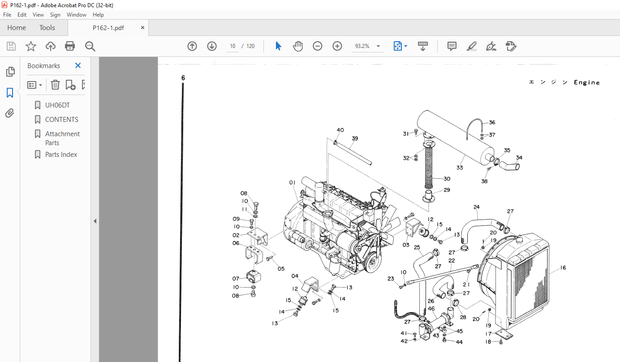Image resolution: width=620 pixels, height=362 pixels.
Task: Open the Help menu
Action: (x=98, y=15)
